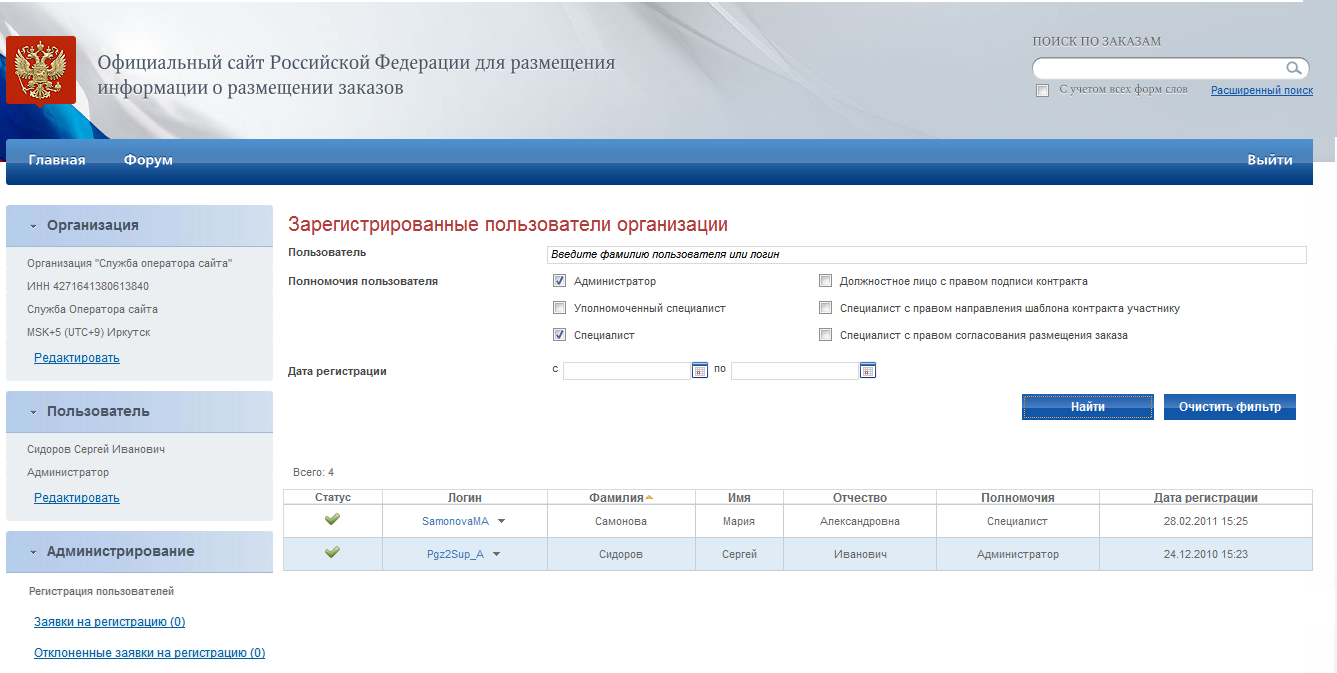Open the SamonovaMA login link
The height and width of the screenshot is (673, 1337).
455,521
